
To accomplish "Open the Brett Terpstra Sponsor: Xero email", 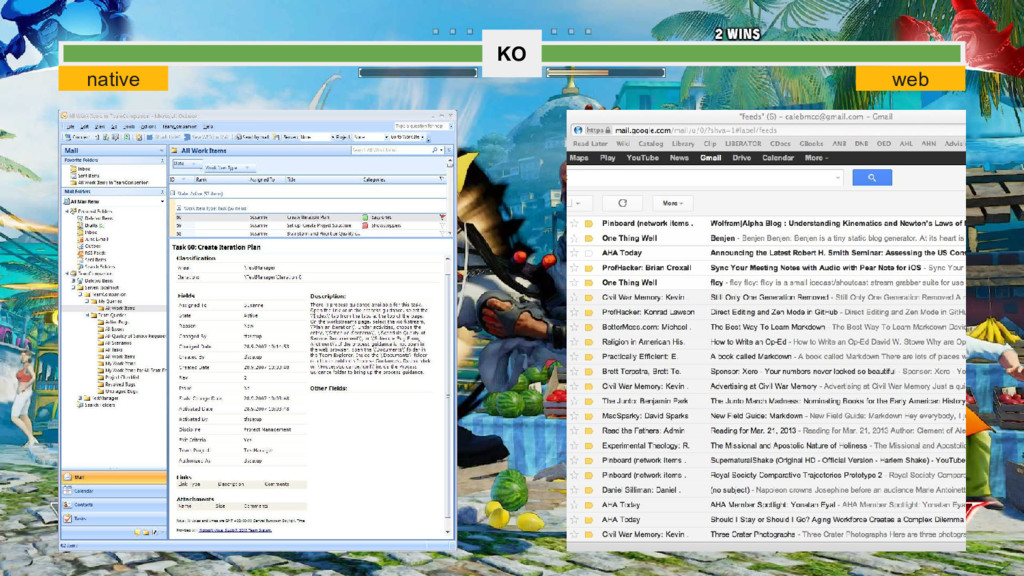I will 766,372.
